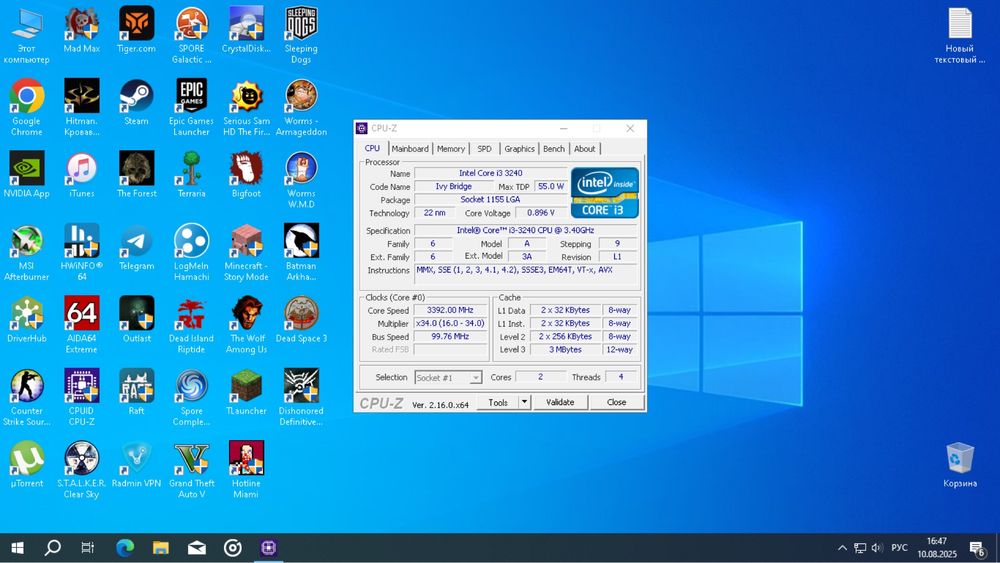
Task: Click the Validate button
Action: (560, 402)
